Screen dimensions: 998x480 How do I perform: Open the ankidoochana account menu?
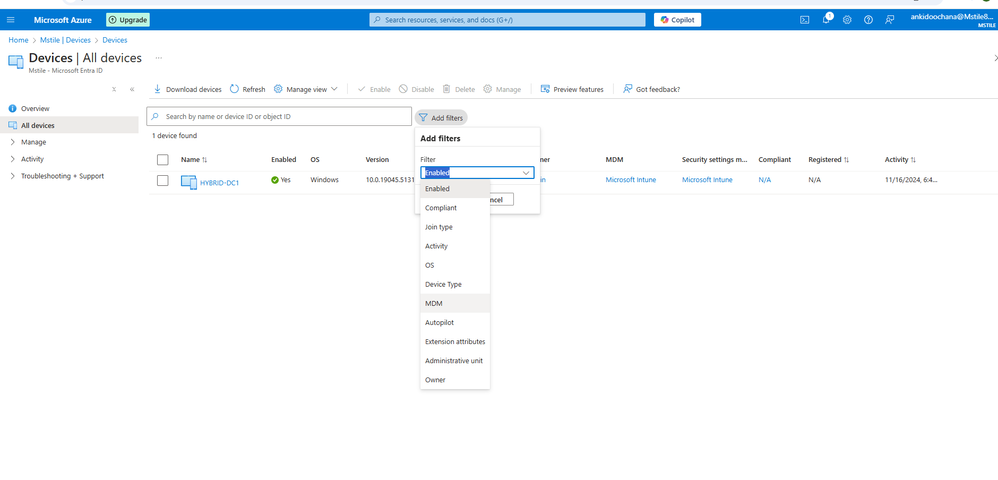tap(953, 20)
